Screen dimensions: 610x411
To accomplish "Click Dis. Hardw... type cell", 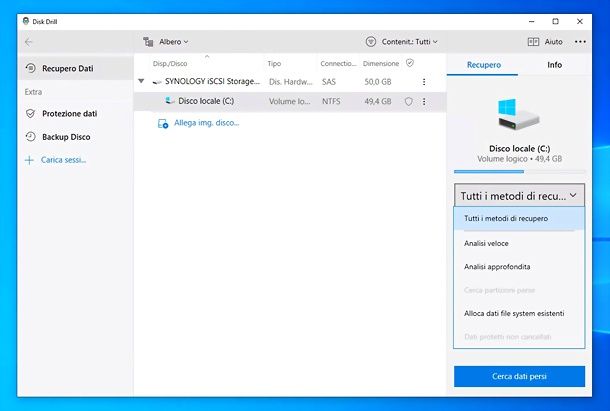I will click(x=291, y=82).
